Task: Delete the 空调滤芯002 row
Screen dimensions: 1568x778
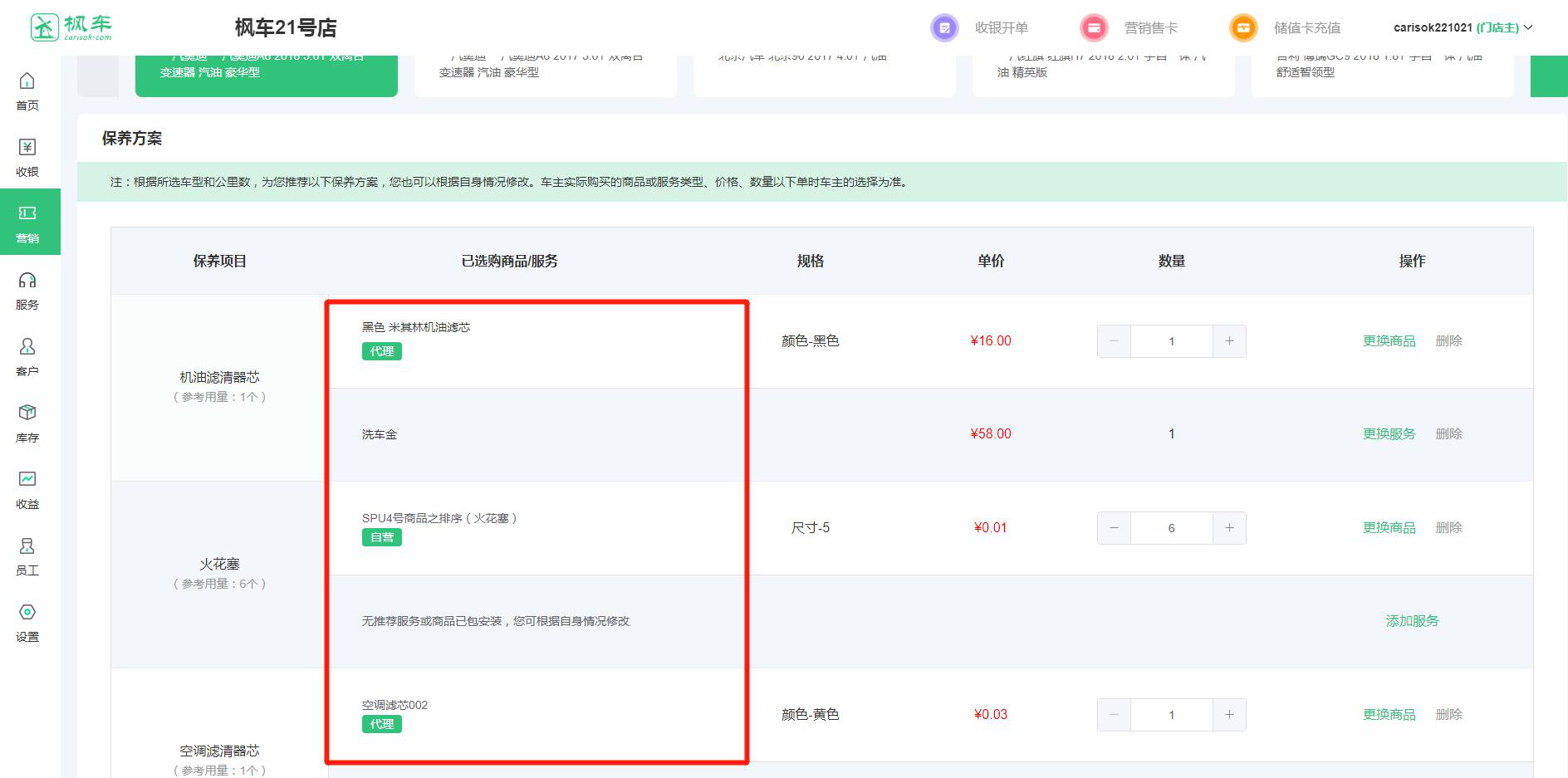Action: (x=1448, y=714)
